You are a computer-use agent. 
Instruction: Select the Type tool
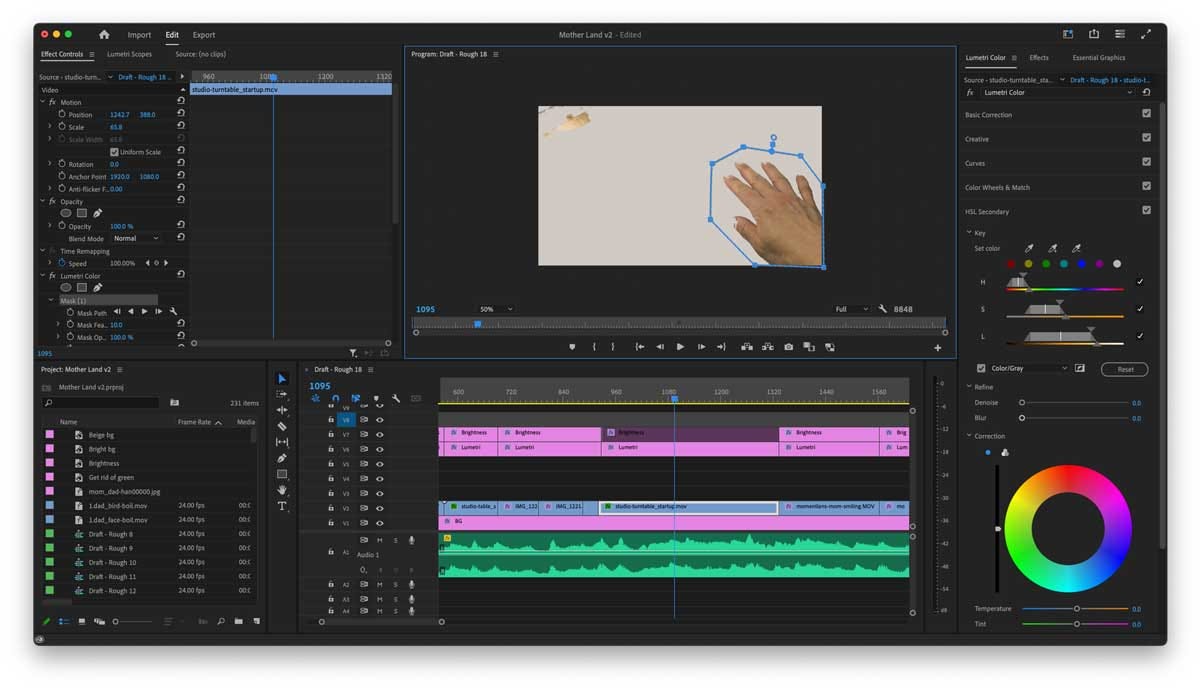(x=282, y=506)
